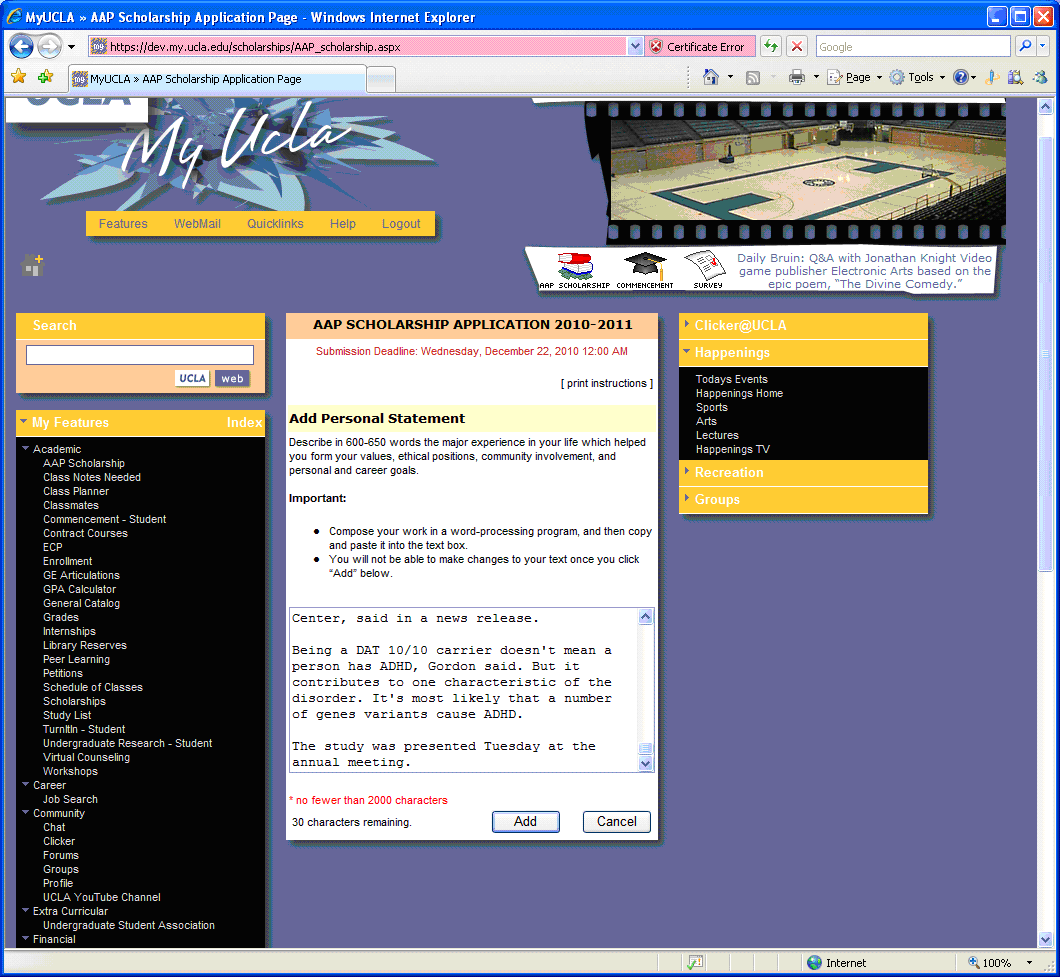Open the Quicklinks menu
This screenshot has width=1060, height=977.
(275, 224)
